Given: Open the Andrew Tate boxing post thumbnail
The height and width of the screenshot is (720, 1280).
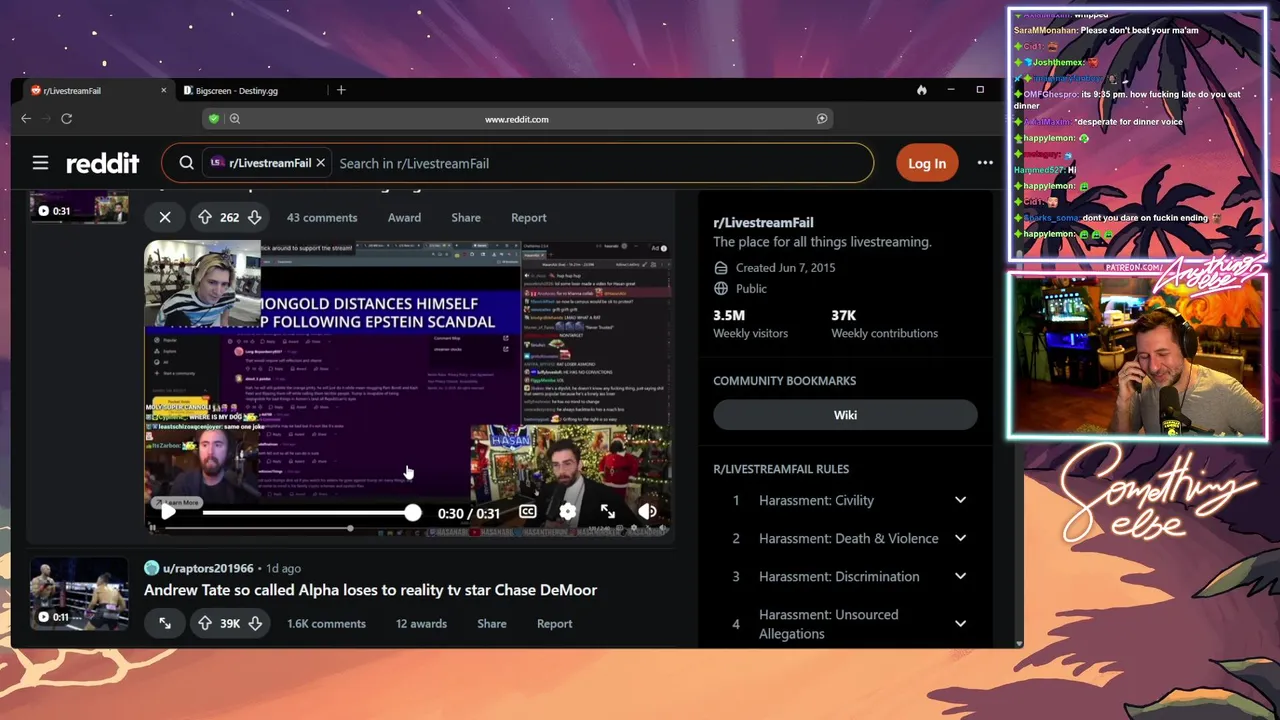Looking at the screenshot, I should tap(79, 594).
